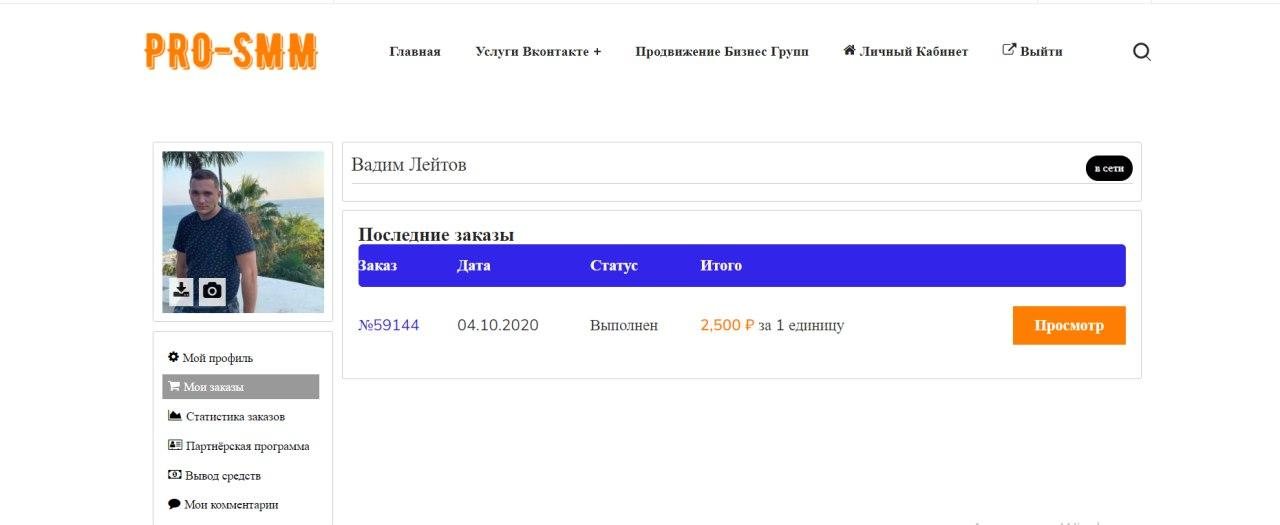Screen dimensions: 1280x525
Task: Click the Просмотр button
Action: (1069, 325)
